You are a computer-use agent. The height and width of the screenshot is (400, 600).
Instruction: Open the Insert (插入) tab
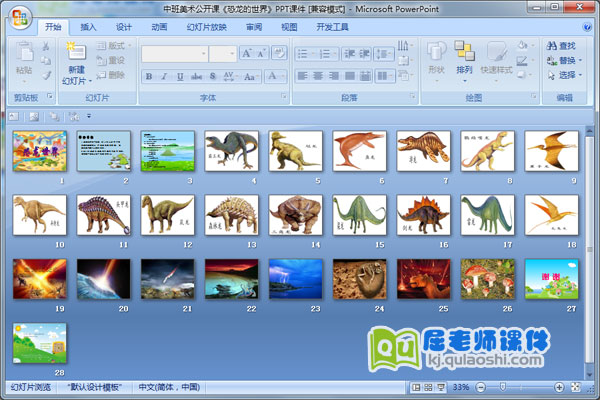88,28
